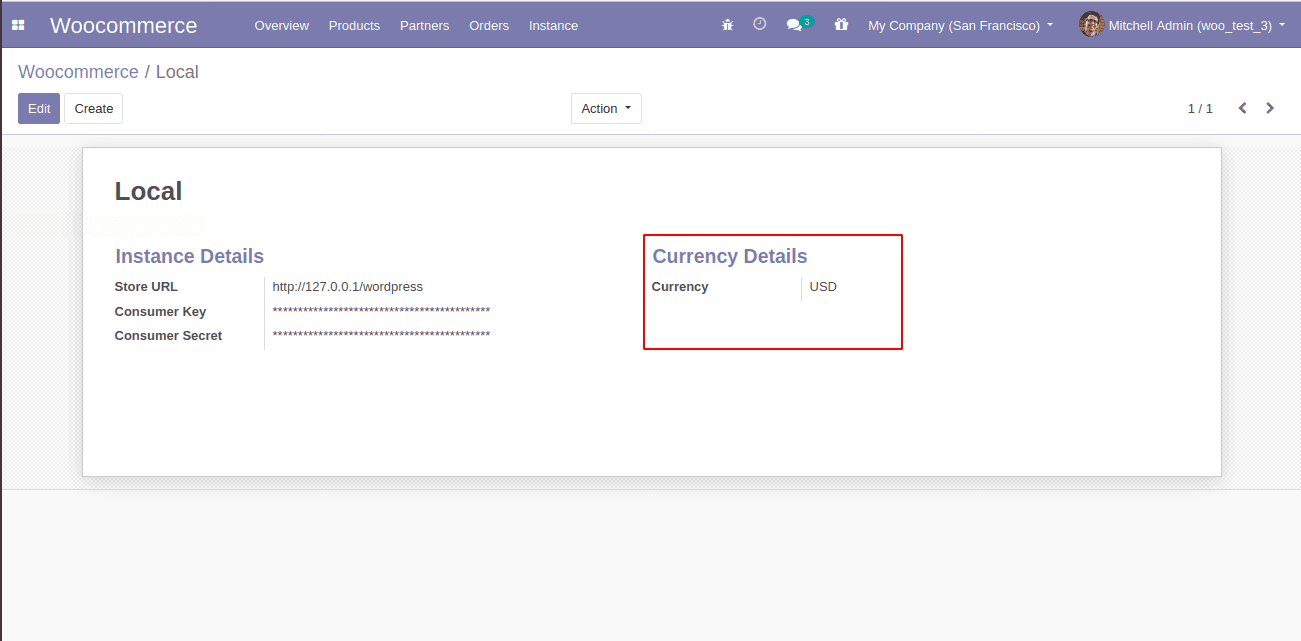Open the apps grid menu icon
1301x641 pixels.
point(18,25)
